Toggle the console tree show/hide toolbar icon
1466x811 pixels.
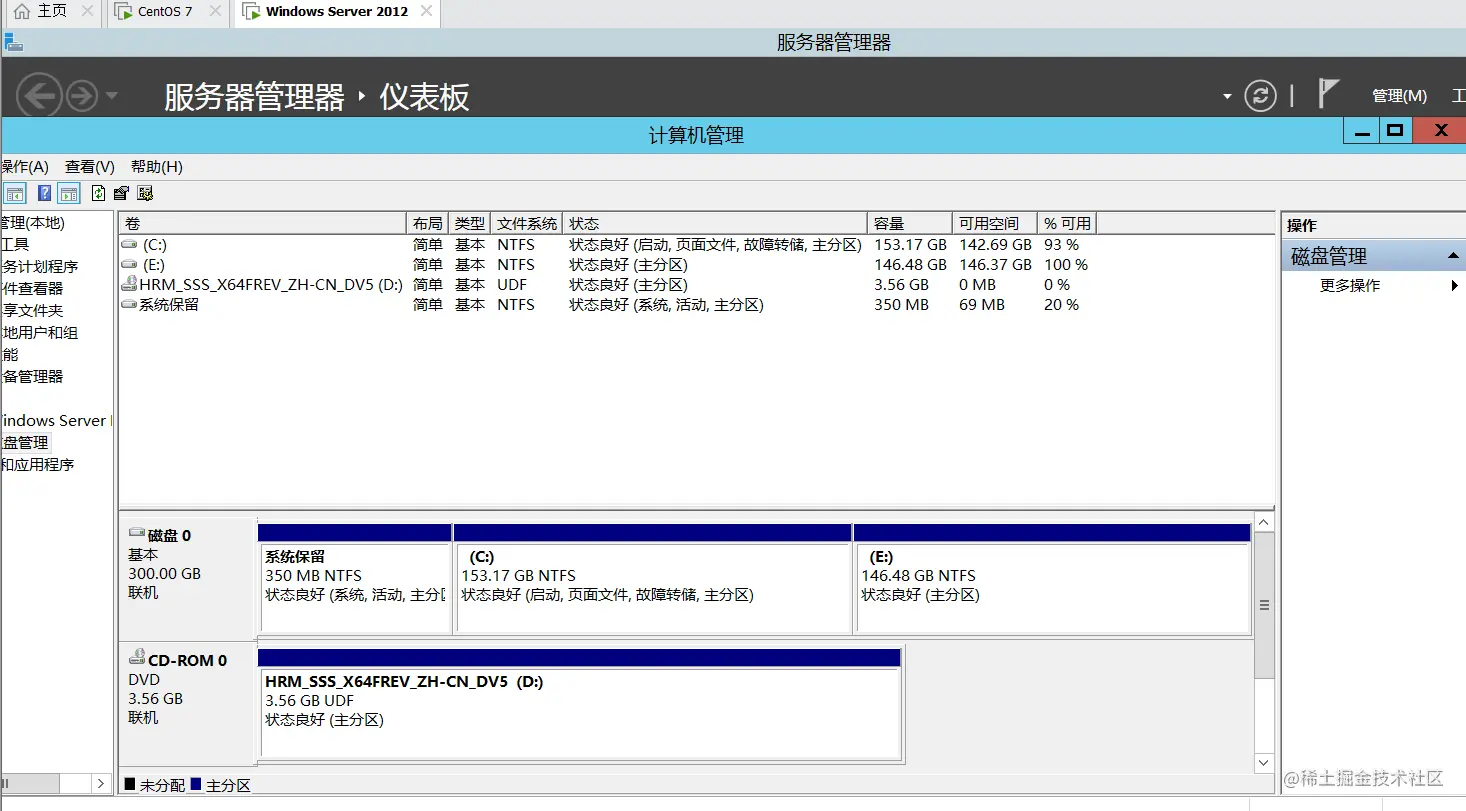tap(14, 193)
